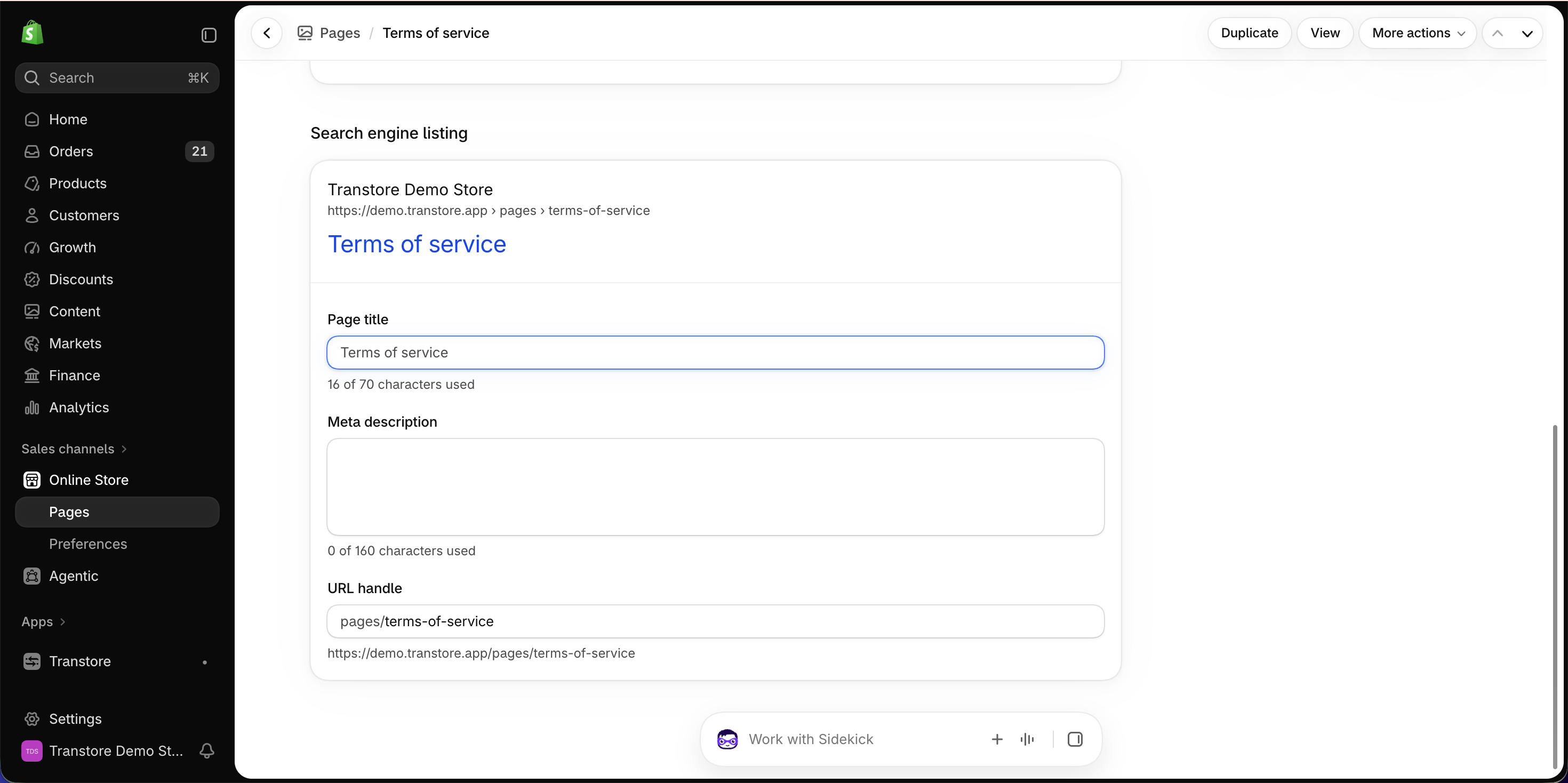
Task: Click the Customers person icon
Action: tap(31, 215)
